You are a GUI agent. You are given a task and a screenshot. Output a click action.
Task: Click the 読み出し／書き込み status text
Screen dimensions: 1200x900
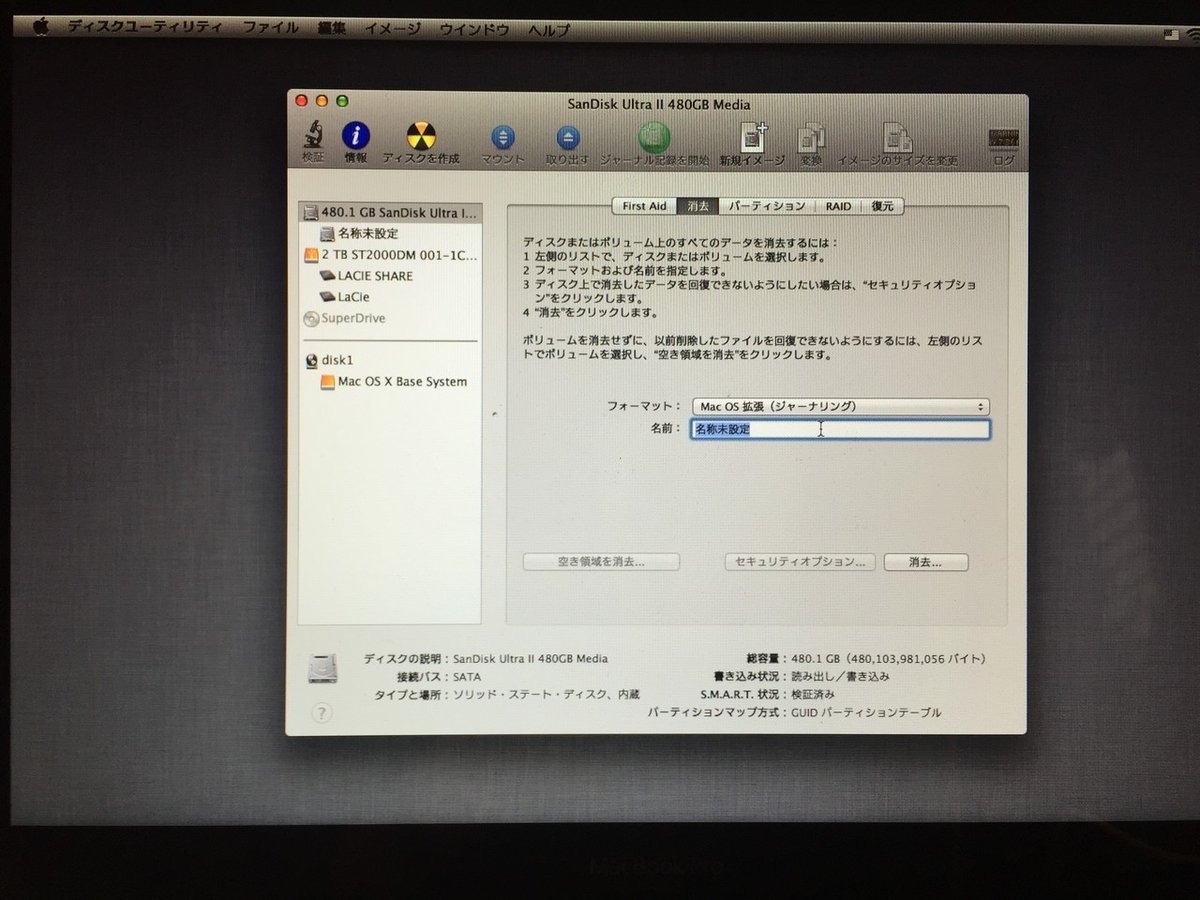click(x=841, y=677)
